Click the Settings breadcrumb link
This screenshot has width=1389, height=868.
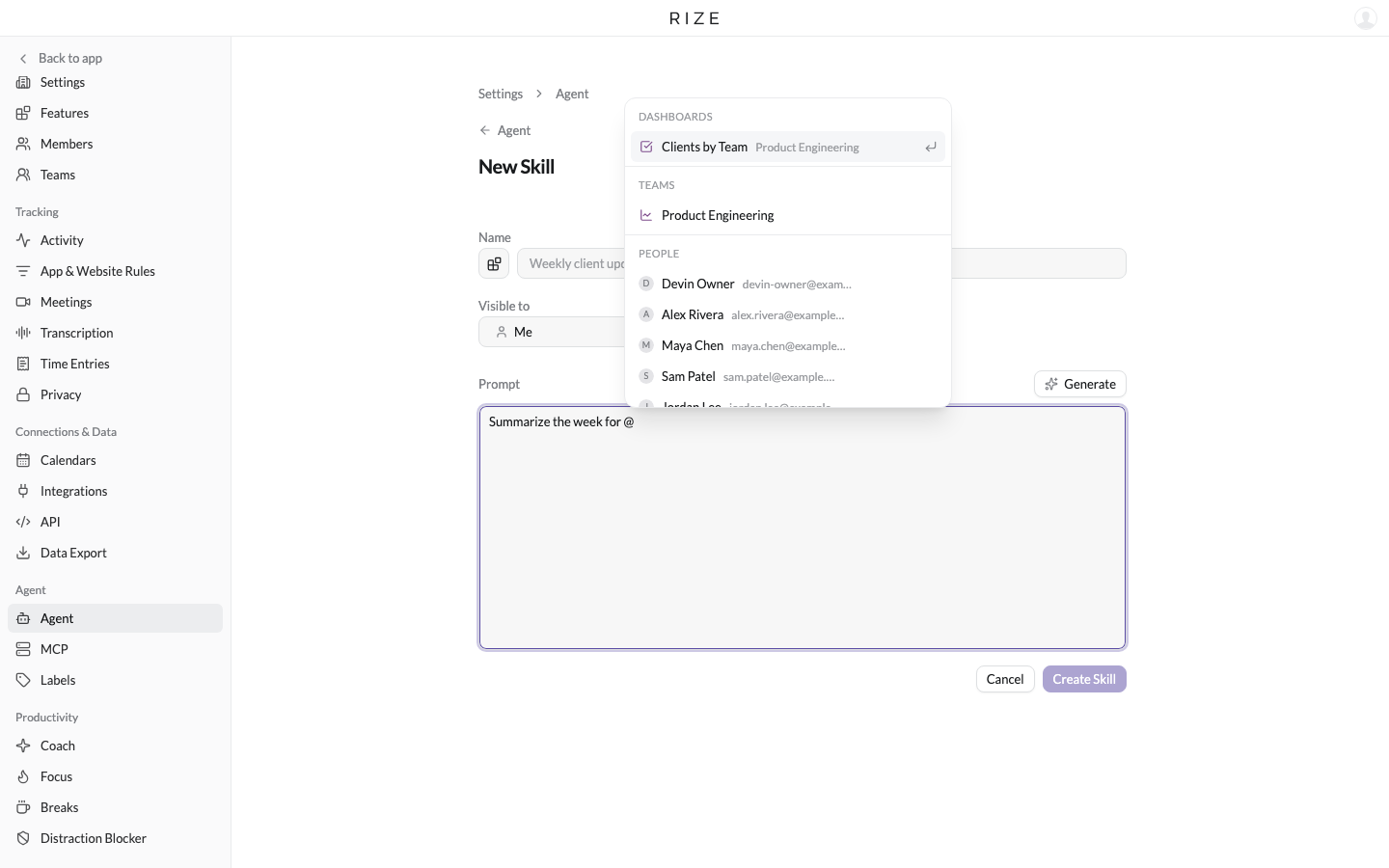(501, 94)
